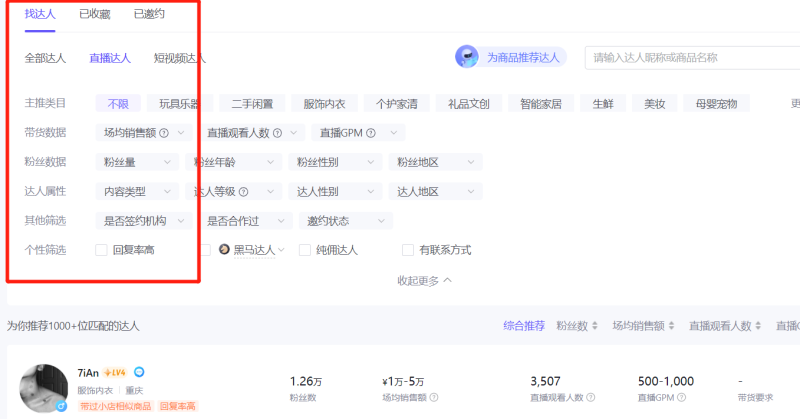This screenshot has height=419, width=800.
Task: Collapse filters via 收起更多
Action: point(424,281)
